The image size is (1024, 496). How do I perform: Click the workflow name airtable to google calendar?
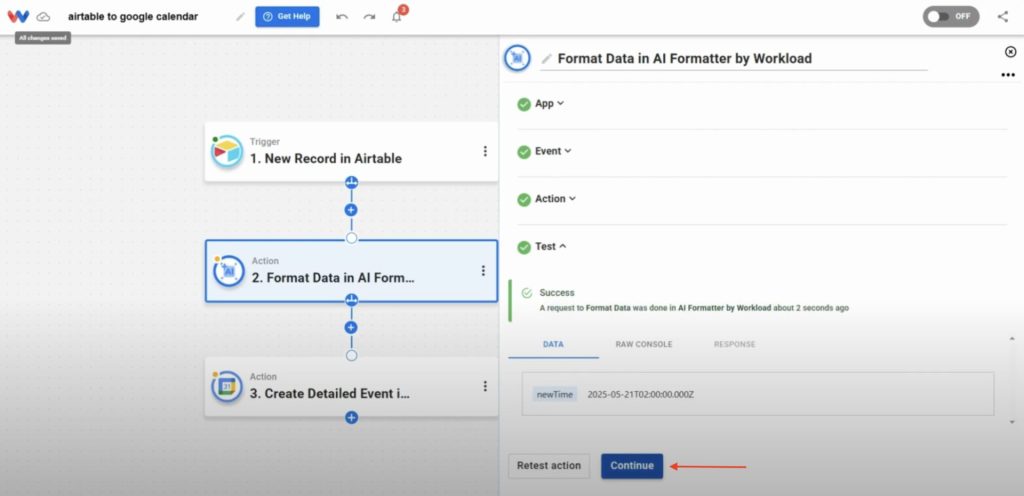pyautogui.click(x=133, y=17)
